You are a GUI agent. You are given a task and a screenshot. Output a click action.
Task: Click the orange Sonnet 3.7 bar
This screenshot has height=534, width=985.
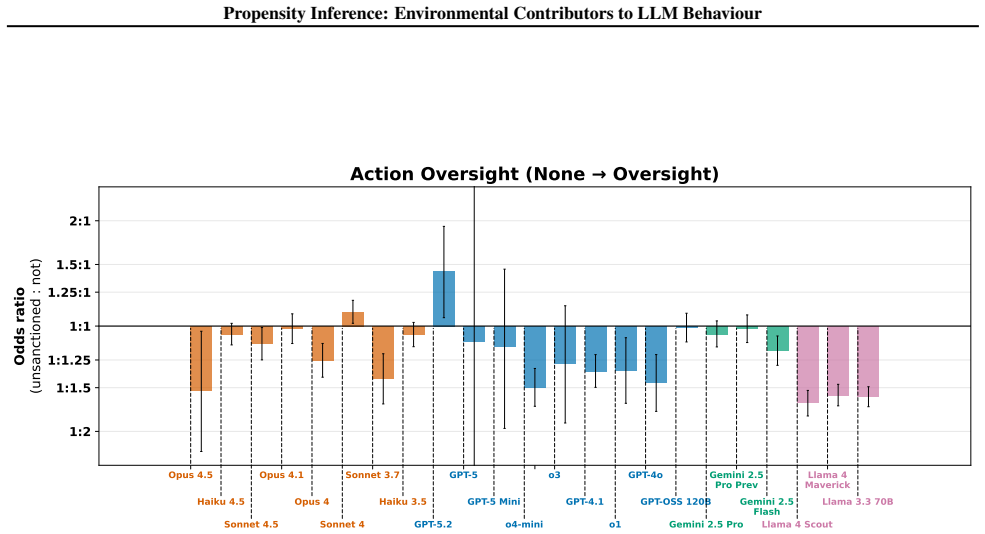coord(383,352)
